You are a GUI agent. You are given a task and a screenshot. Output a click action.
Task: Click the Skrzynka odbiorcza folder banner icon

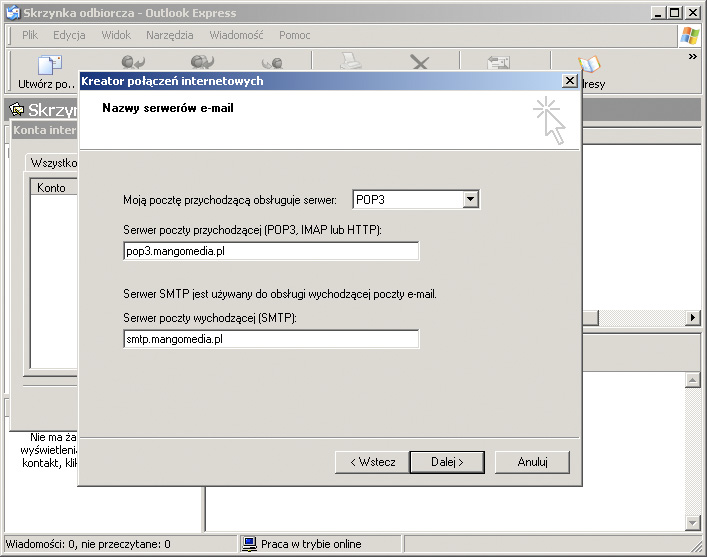(x=17, y=109)
